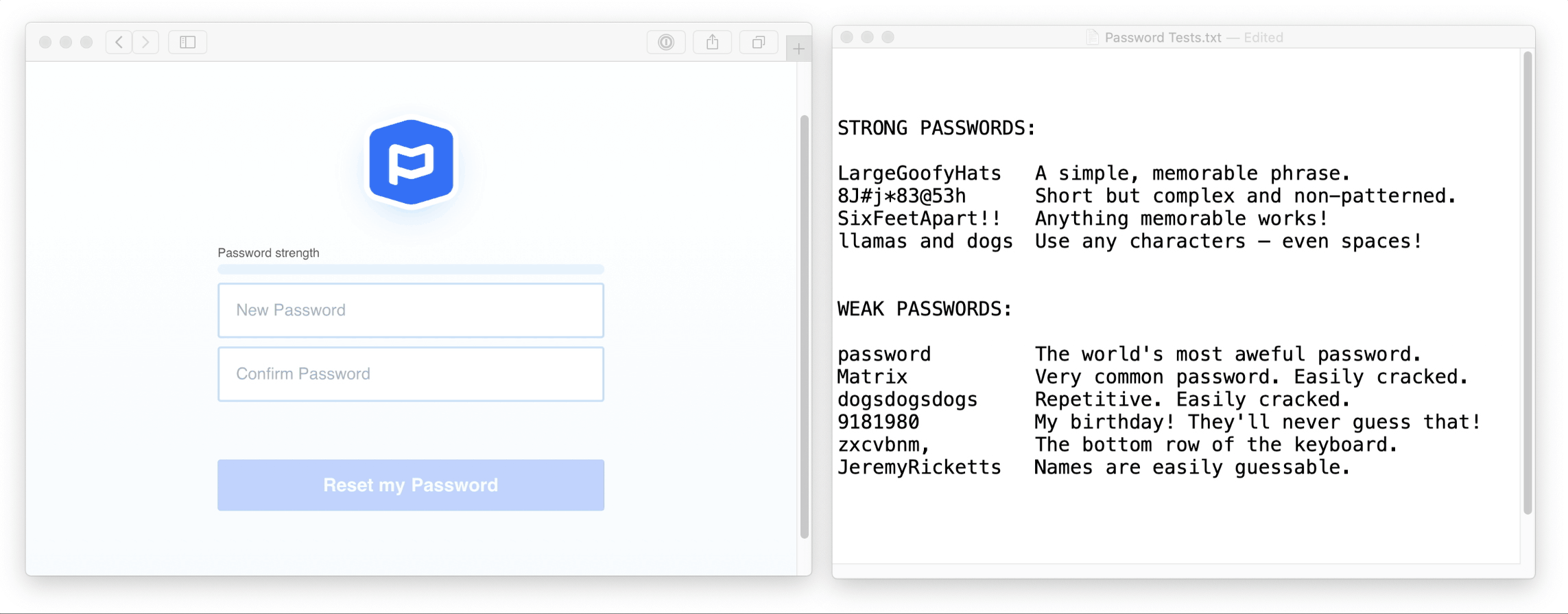Screen dimensions: 1568x614
Task: Click the document icon beside Password Tests.txt
Action: pos(1092,38)
